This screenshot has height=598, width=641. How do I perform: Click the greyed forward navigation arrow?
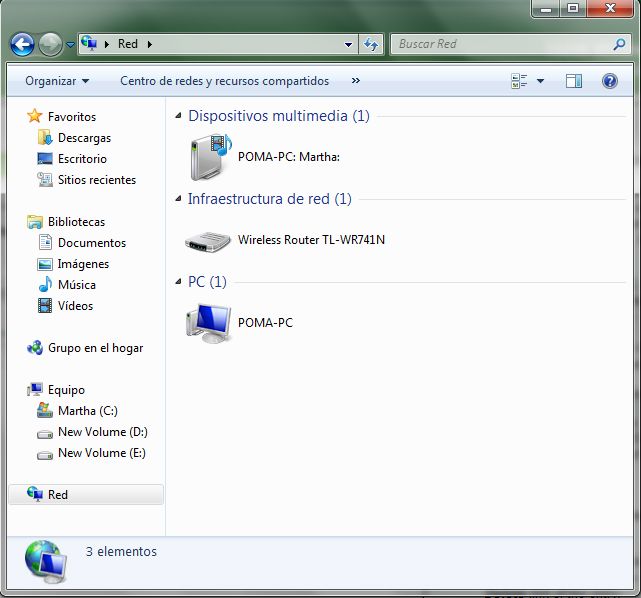(50, 44)
